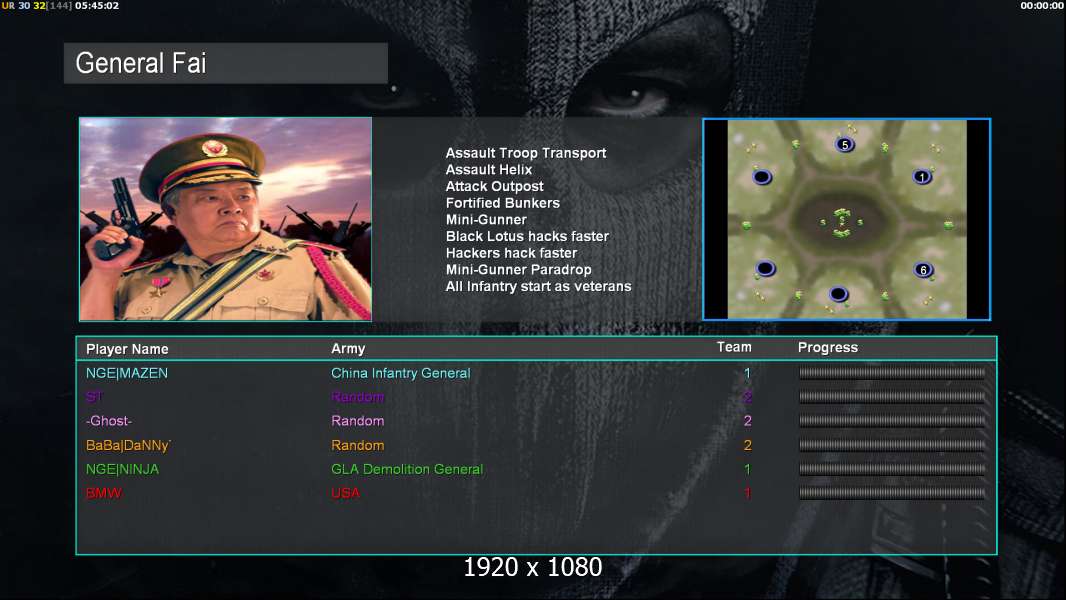Click the start position 5 marker on map
The width and height of the screenshot is (1066, 600).
844,145
